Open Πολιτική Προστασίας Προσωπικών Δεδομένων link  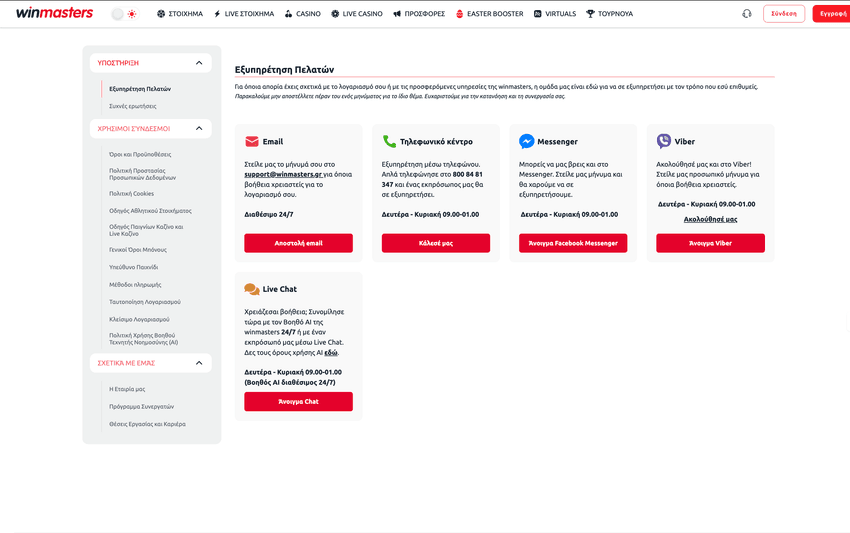point(143,174)
